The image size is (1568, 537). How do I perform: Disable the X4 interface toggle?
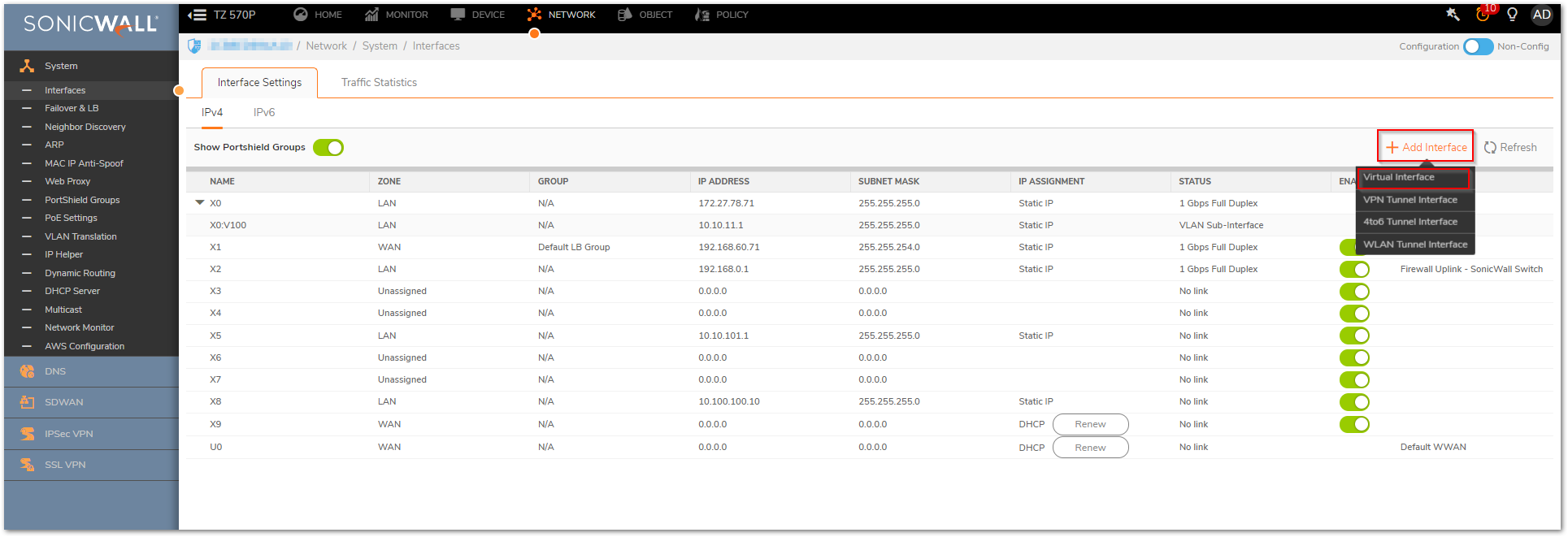coord(1354,313)
